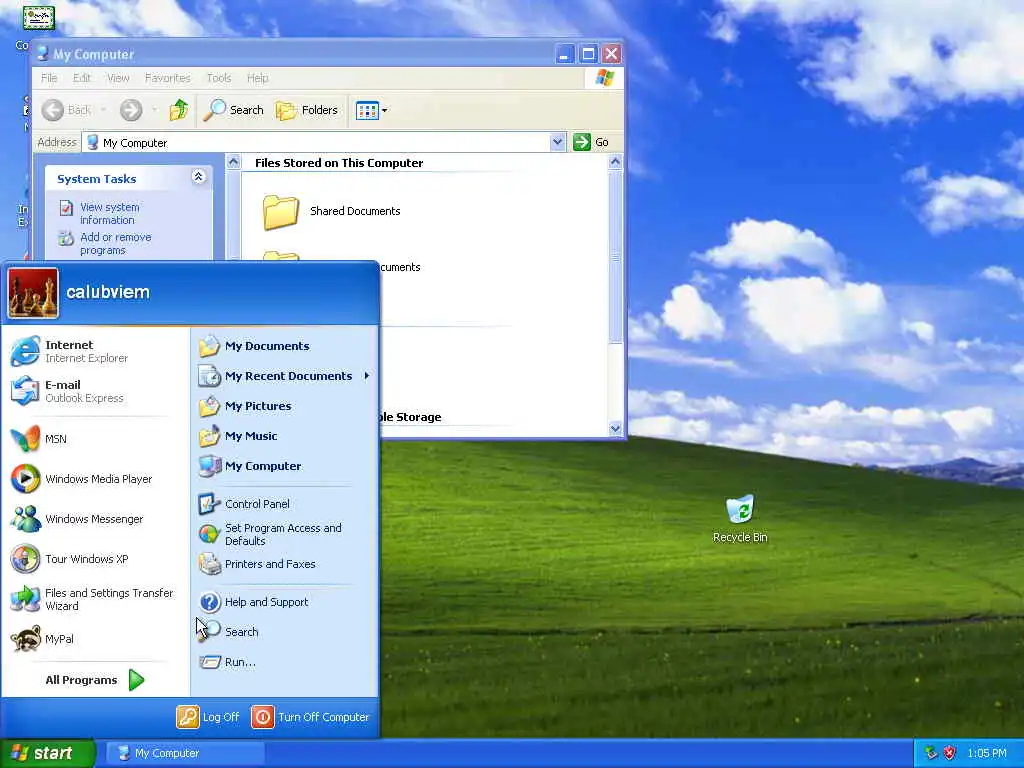
Task: Open the View menu
Action: 118,78
